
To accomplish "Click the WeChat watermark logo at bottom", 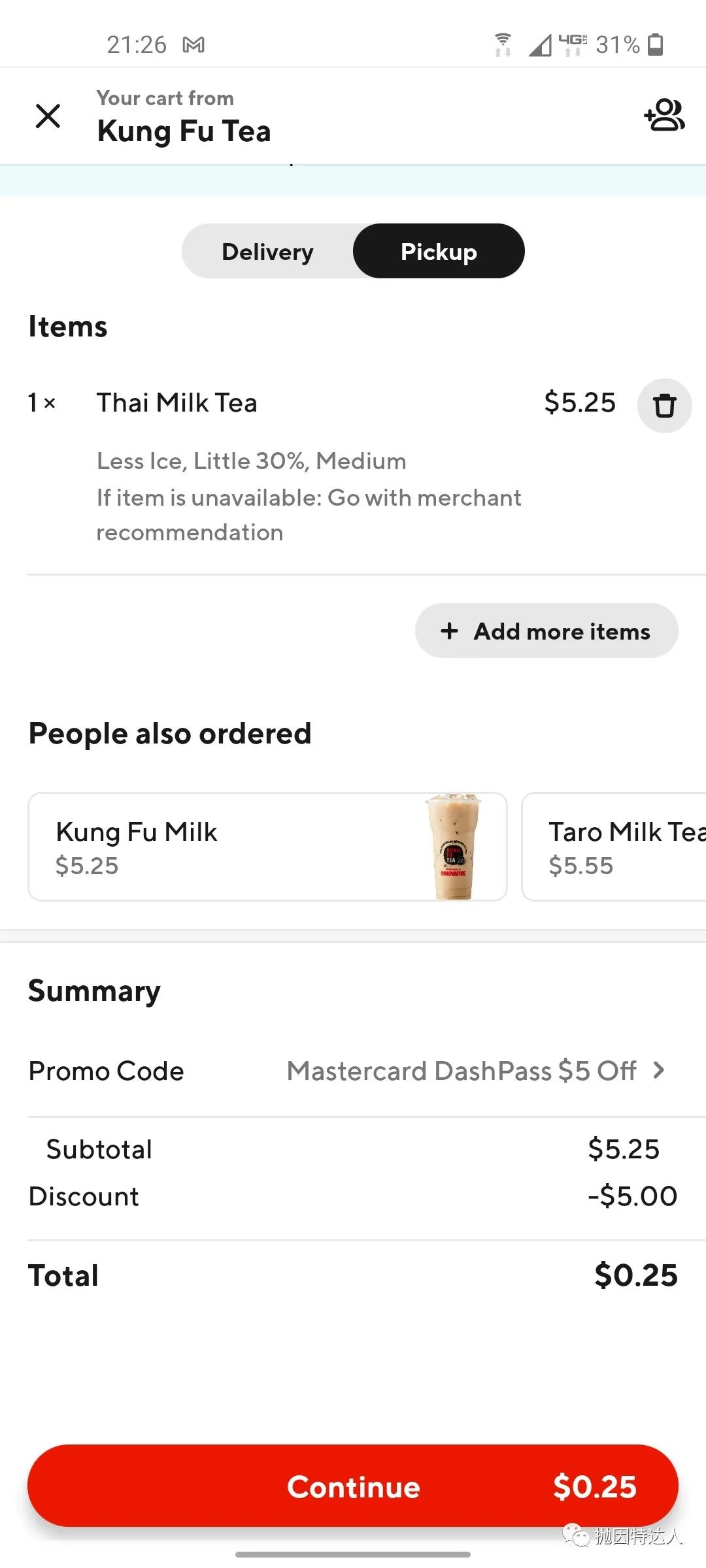I will [x=578, y=1533].
